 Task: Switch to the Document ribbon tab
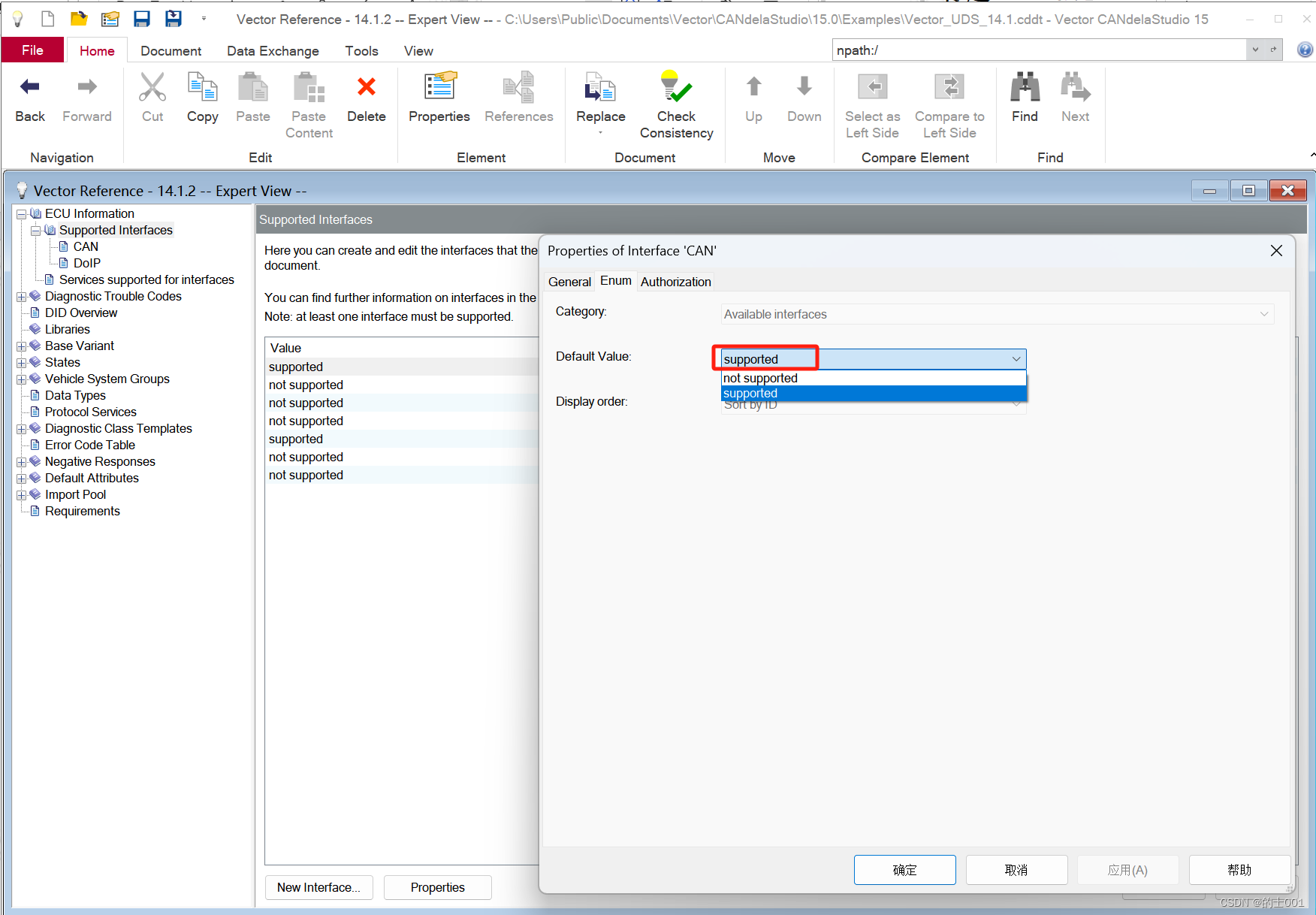click(171, 50)
